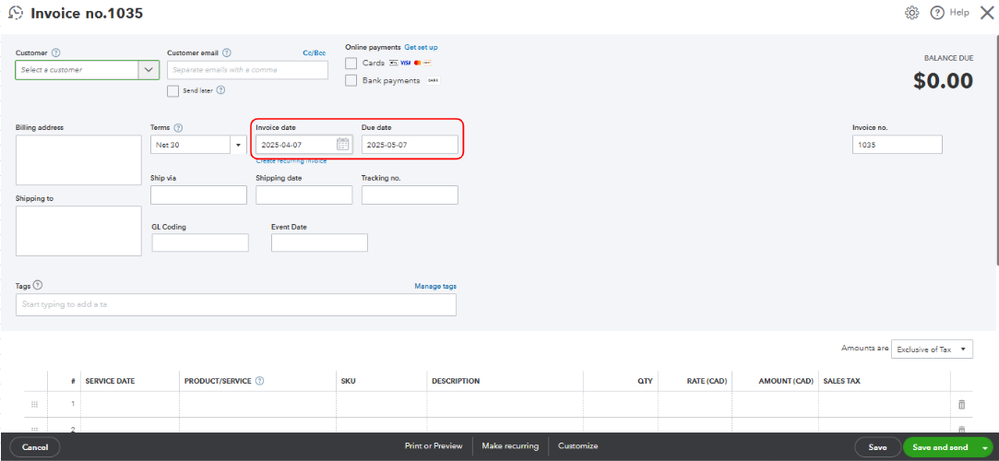Click the Invoice no. field showing 1035
This screenshot has height=461, width=999.
897,145
